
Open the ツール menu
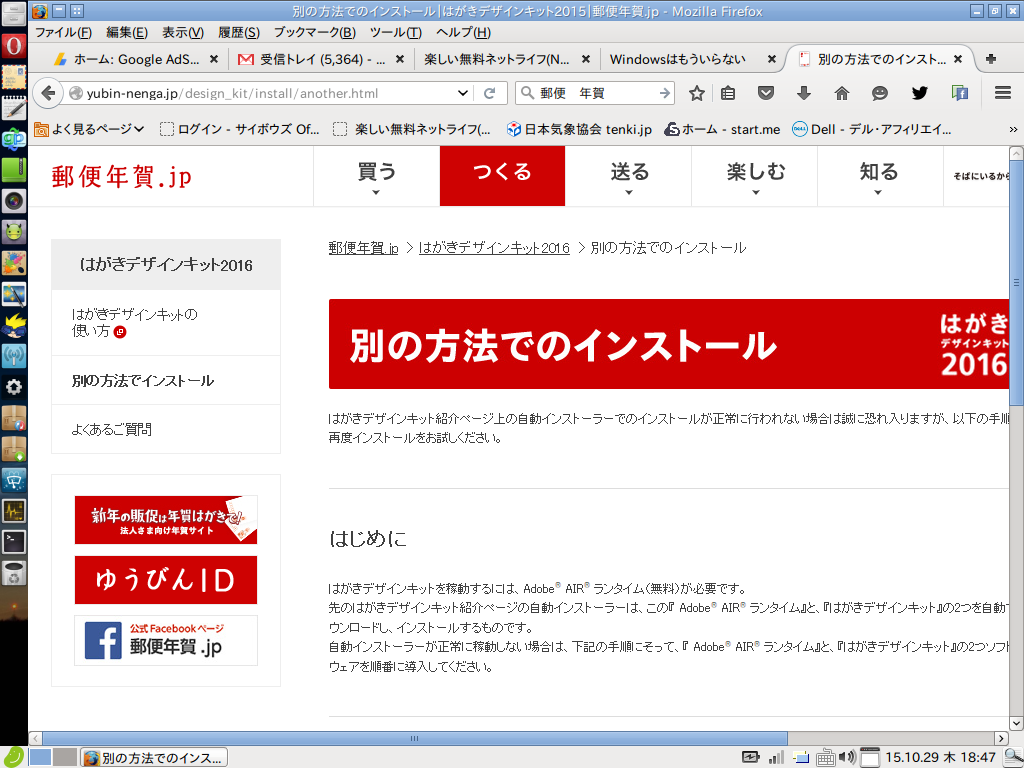point(396,32)
